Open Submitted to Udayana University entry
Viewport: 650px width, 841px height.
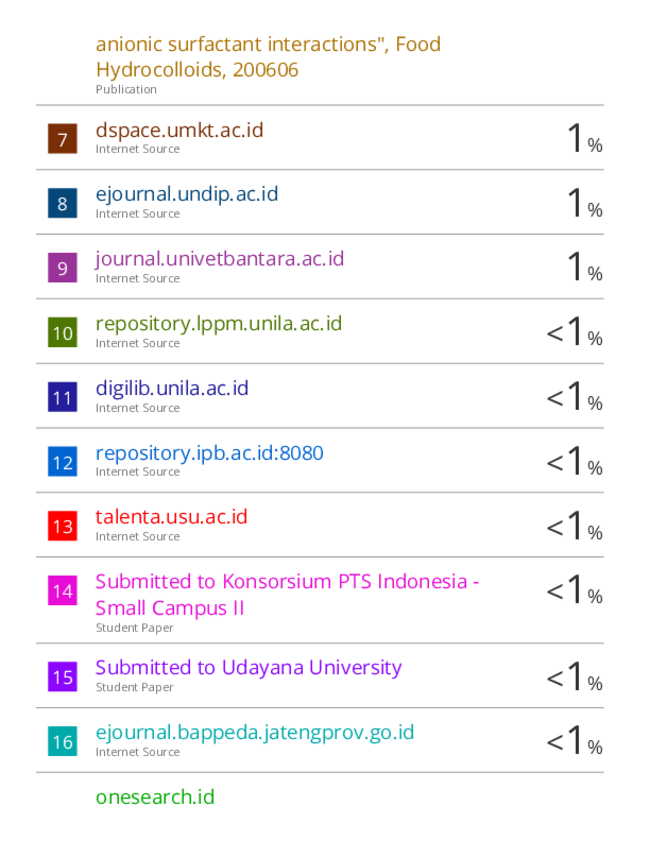pos(249,668)
